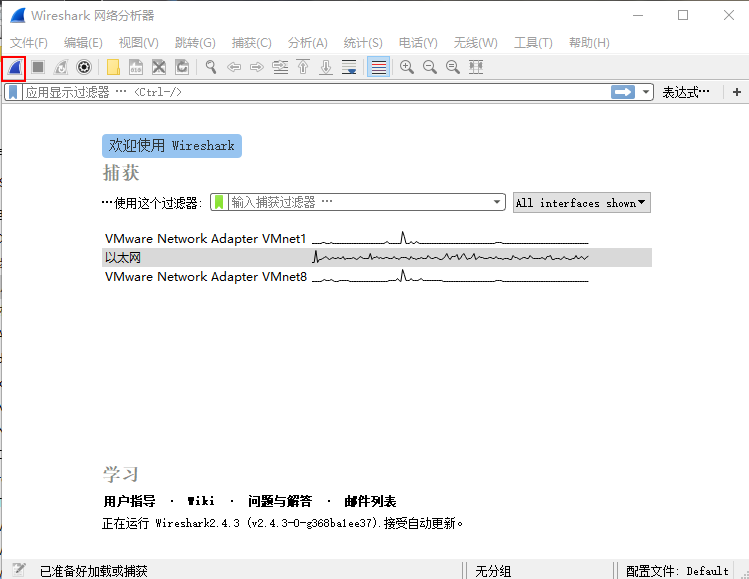
Task: Go back to previous packet arrow
Action: [234, 67]
